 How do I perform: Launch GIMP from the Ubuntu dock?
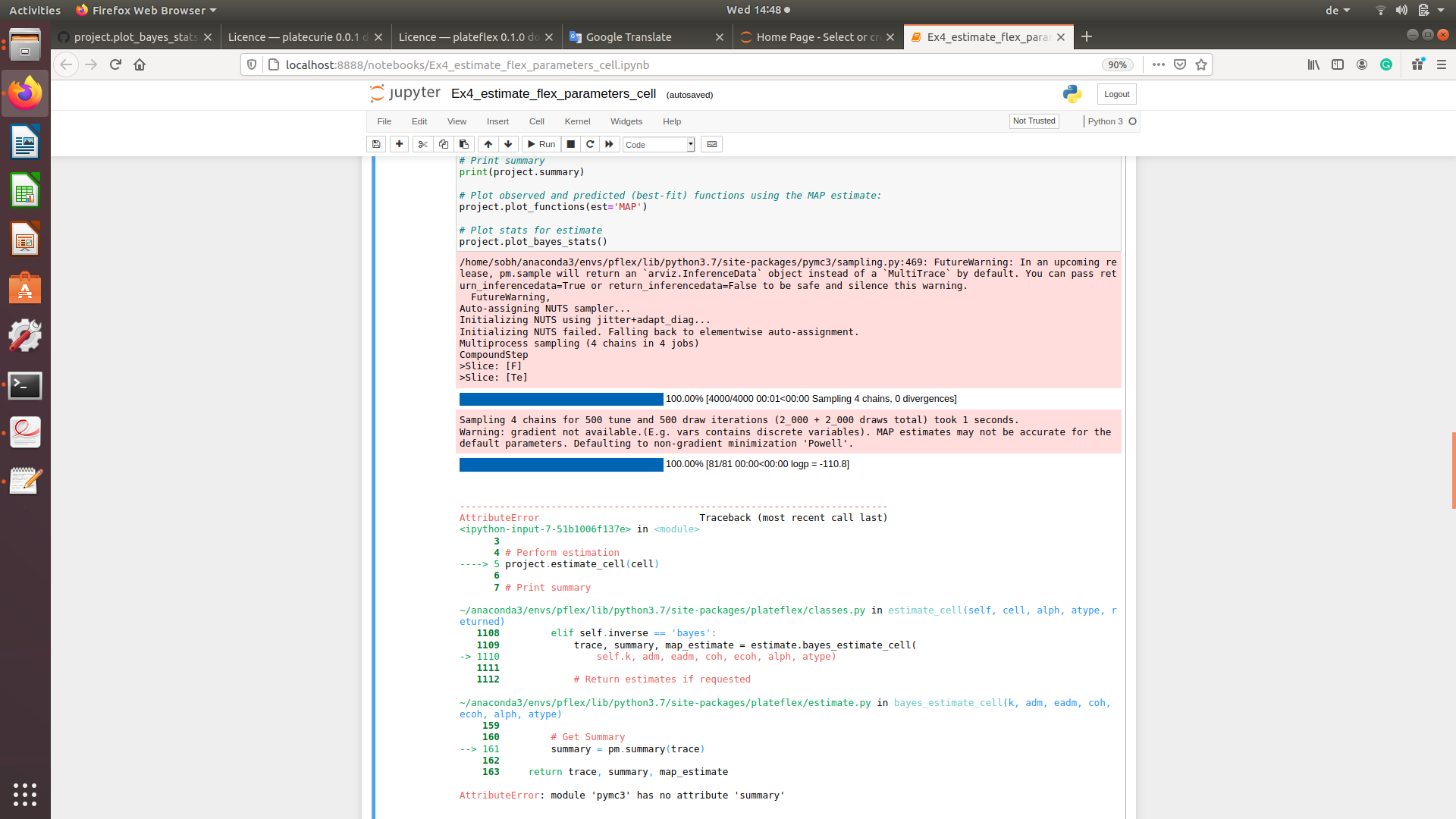25,335
